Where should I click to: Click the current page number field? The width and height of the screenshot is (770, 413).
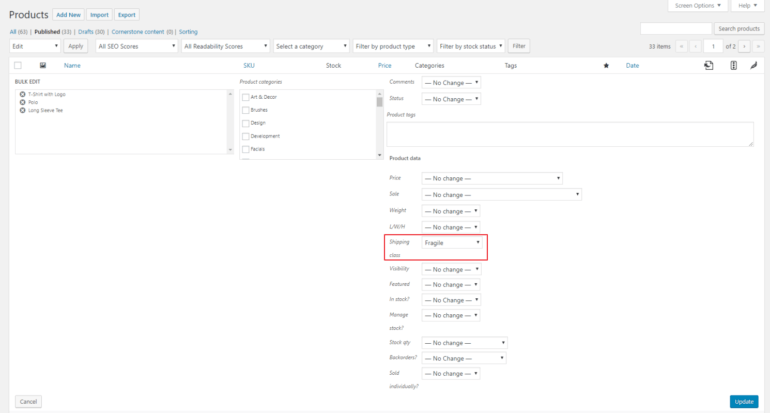[x=713, y=46]
